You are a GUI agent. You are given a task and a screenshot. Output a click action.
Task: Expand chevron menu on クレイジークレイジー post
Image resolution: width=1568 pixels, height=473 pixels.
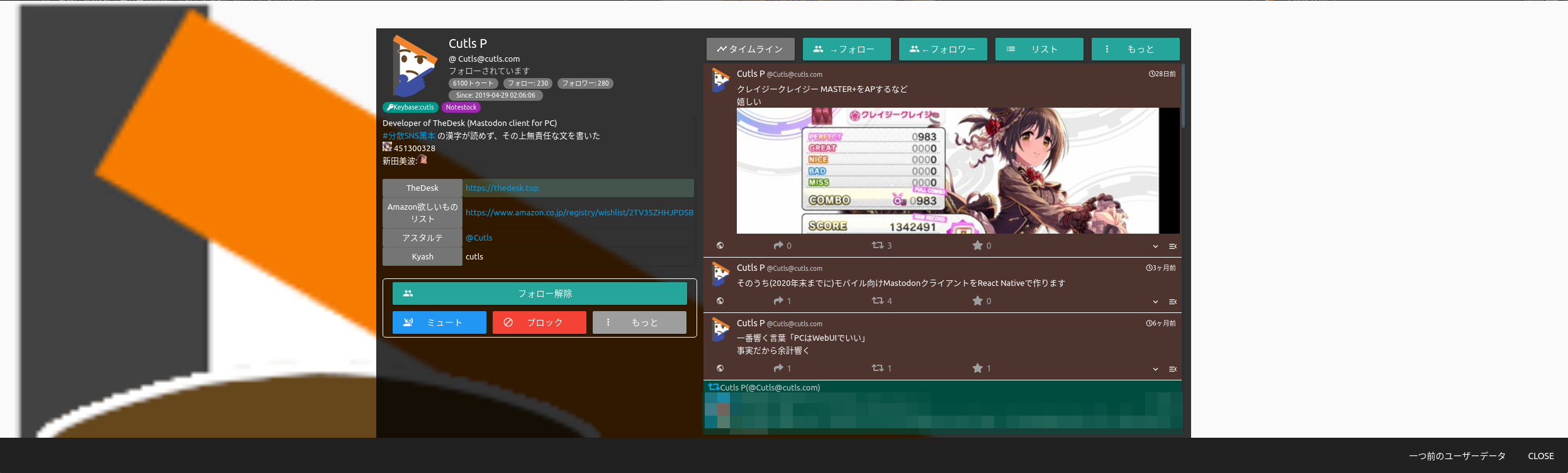[1155, 246]
